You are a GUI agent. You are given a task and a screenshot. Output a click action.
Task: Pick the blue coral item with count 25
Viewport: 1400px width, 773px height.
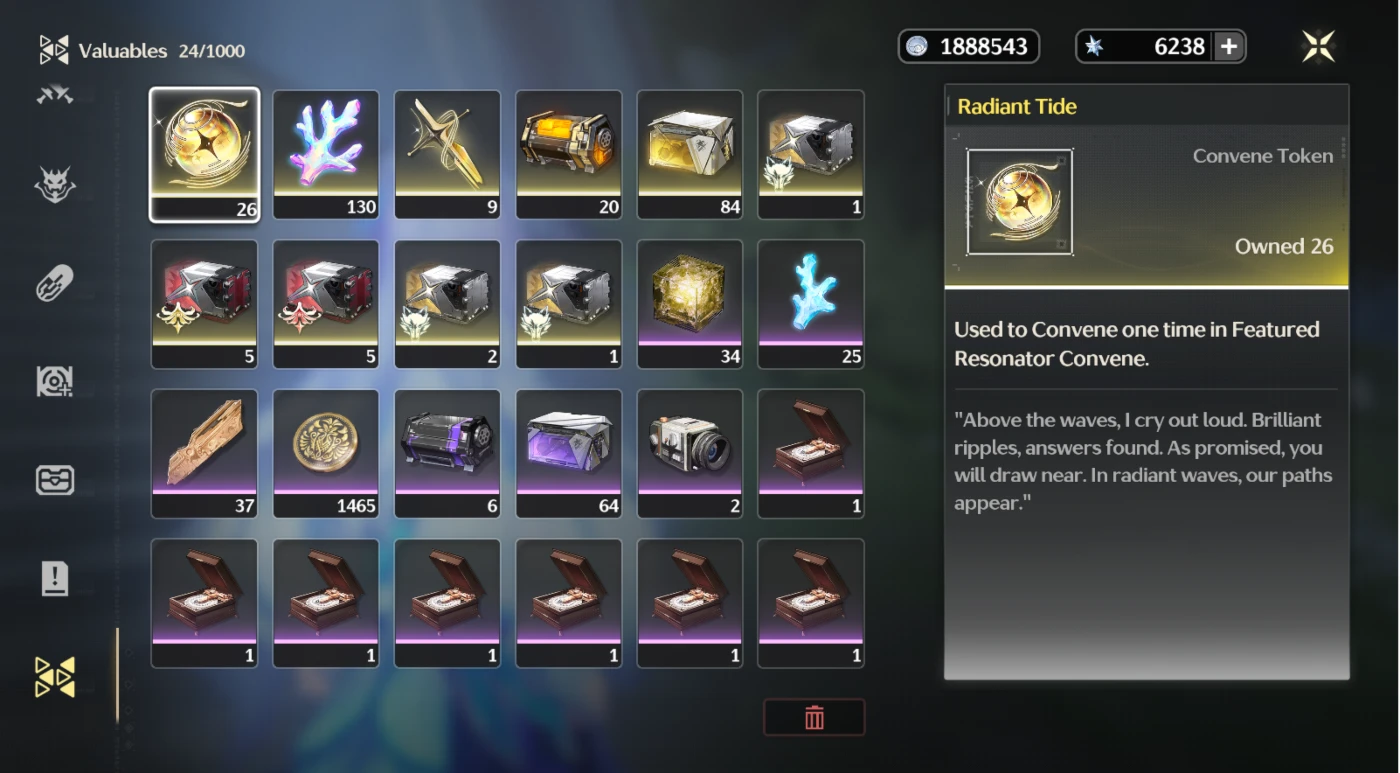point(811,304)
